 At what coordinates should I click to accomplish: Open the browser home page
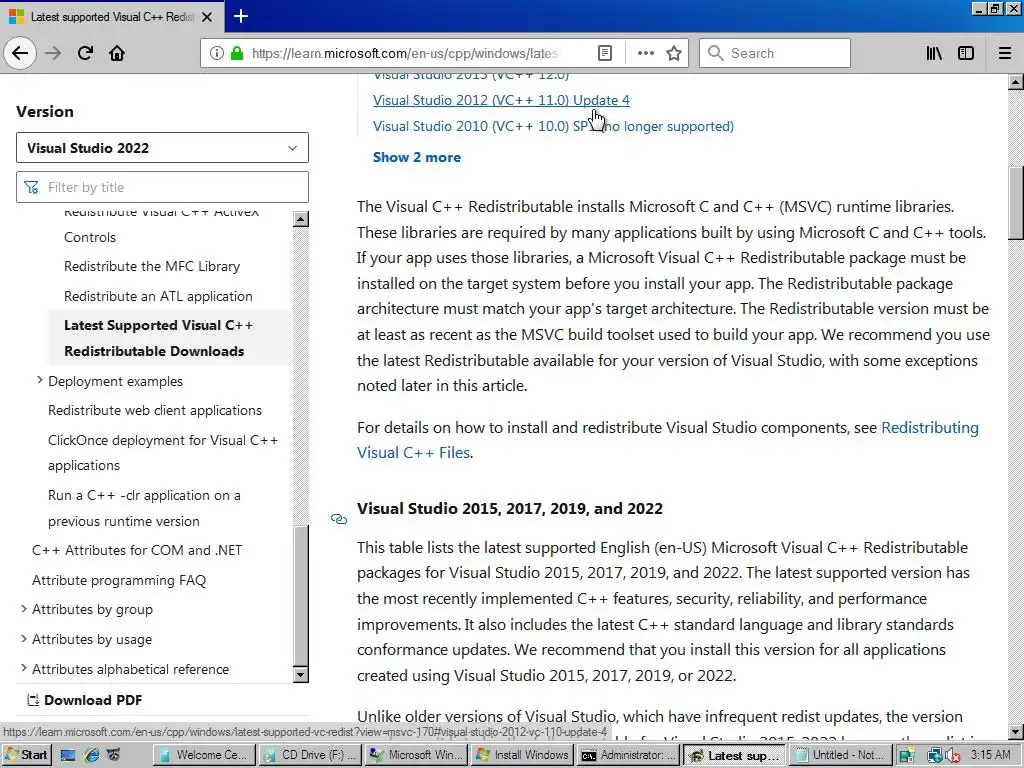point(117,53)
